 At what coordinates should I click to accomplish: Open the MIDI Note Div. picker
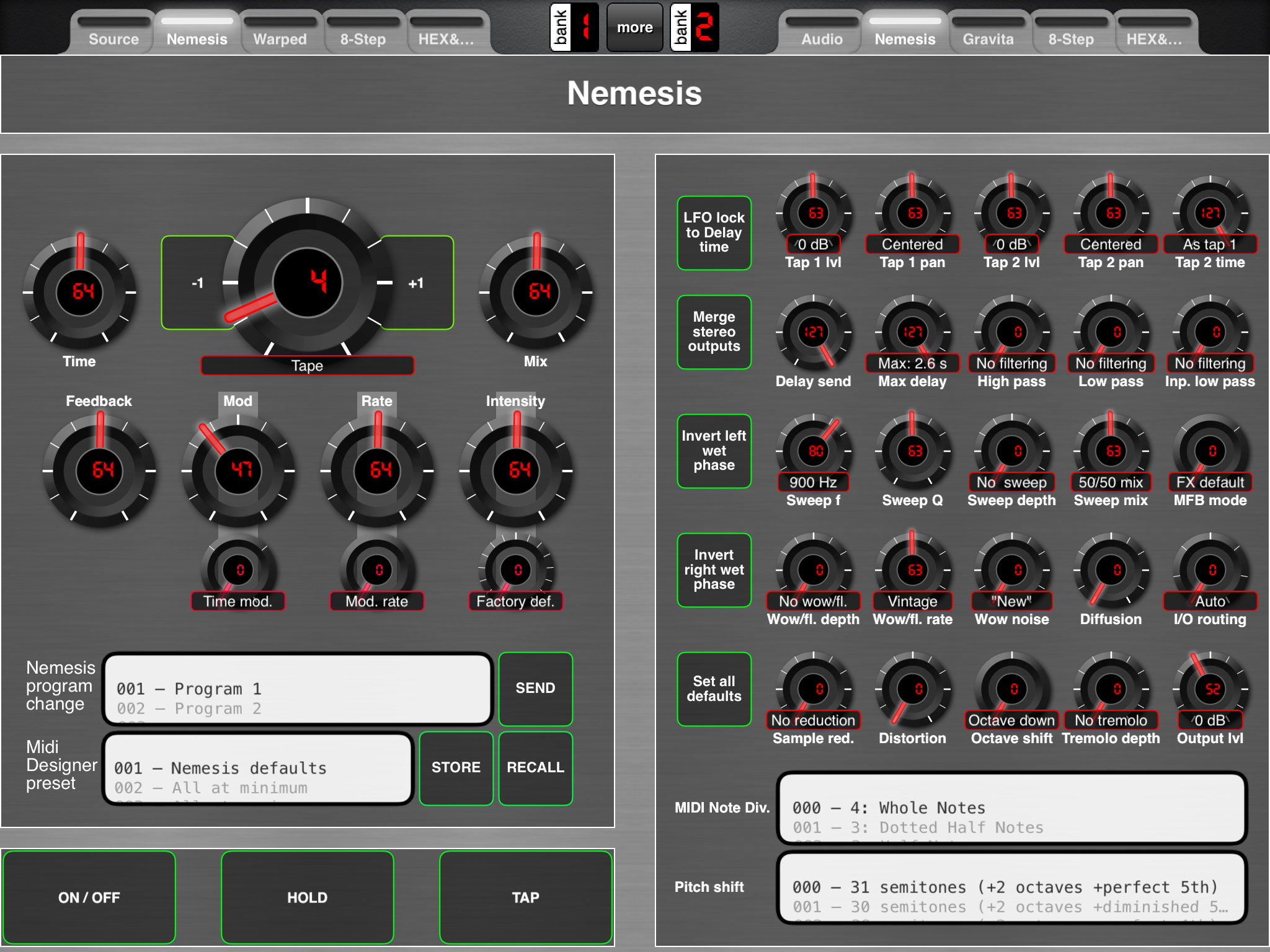[x=1012, y=808]
